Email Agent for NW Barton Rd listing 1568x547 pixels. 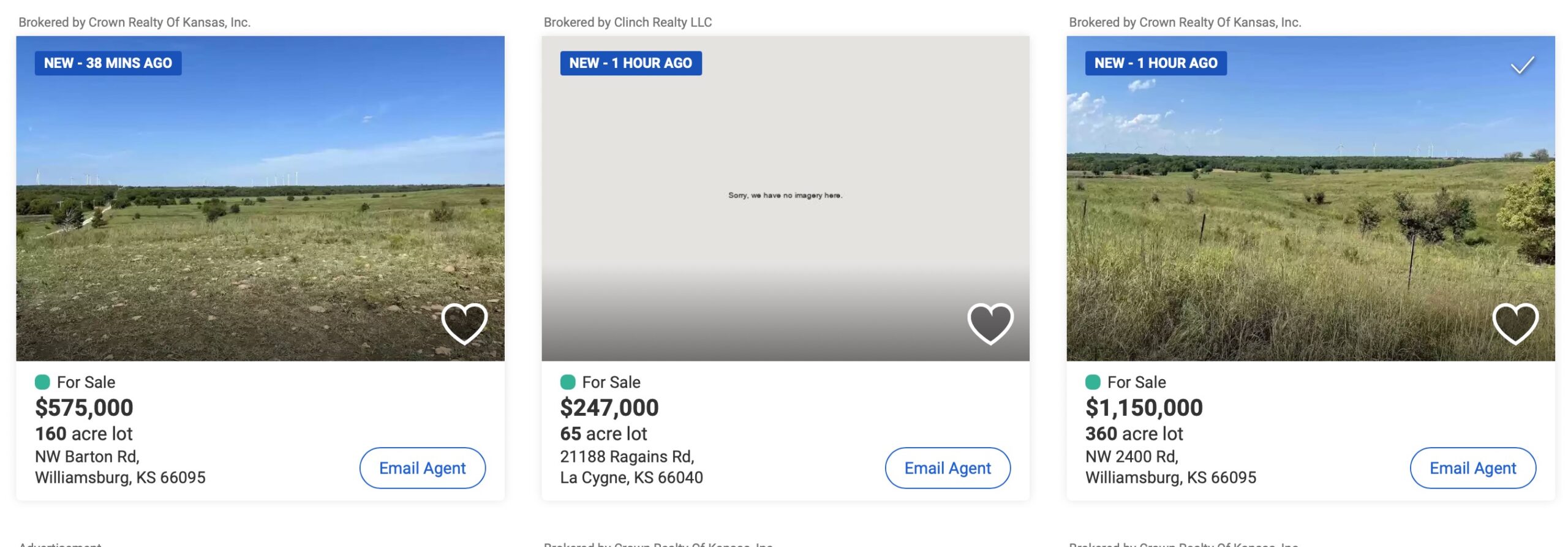[422, 468]
